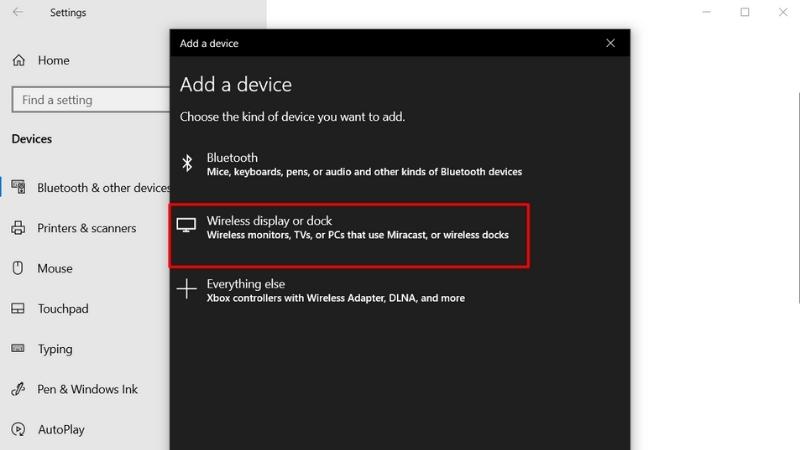Screen dimensions: 800x450
Task: Click the Miracast wireless monitors description
Action: (358, 235)
